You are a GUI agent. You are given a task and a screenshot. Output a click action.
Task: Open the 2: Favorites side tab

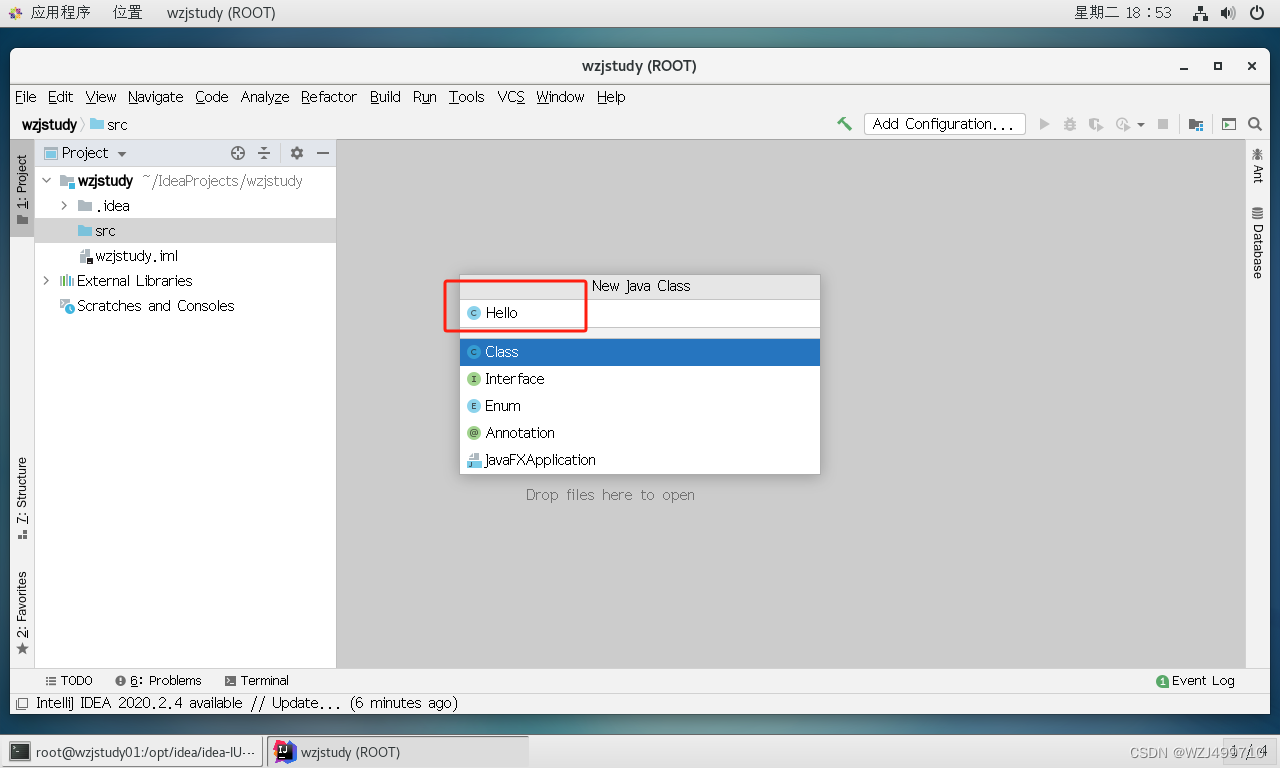click(x=22, y=613)
